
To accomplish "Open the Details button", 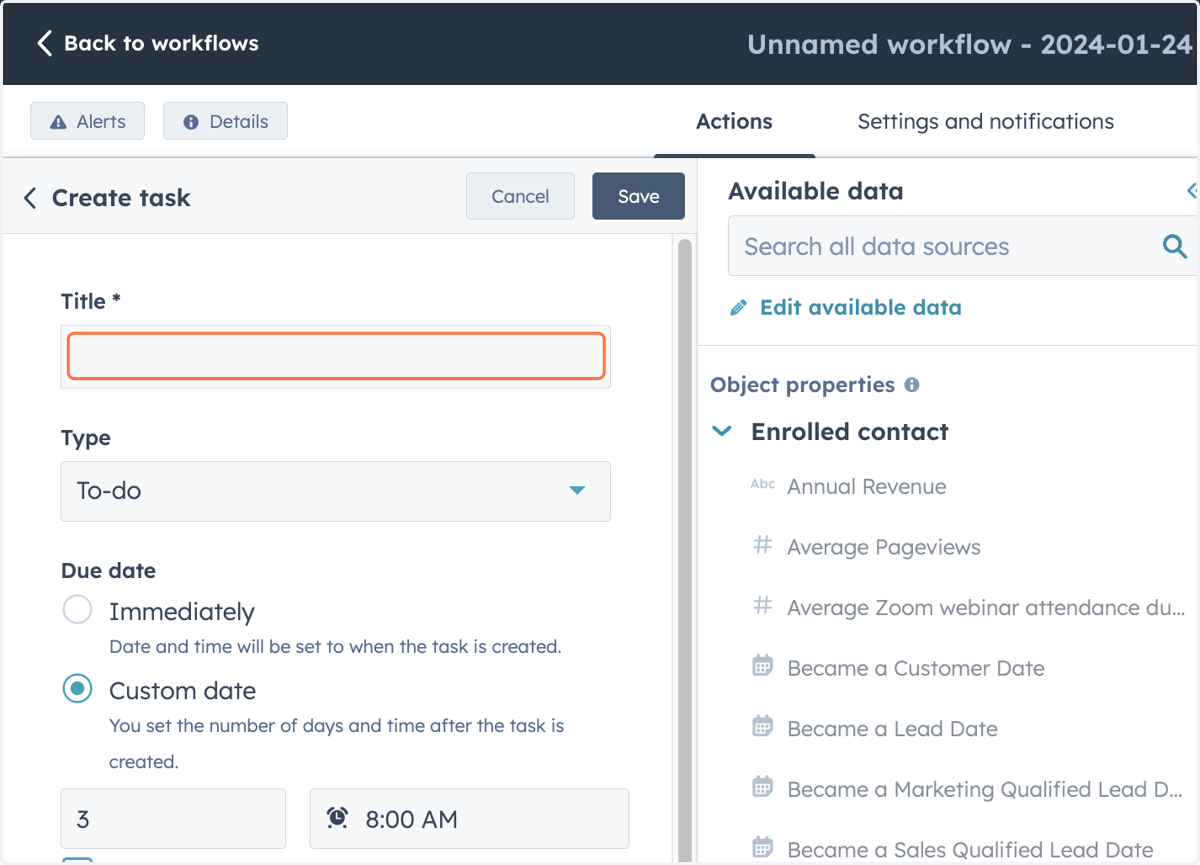I will point(225,122).
